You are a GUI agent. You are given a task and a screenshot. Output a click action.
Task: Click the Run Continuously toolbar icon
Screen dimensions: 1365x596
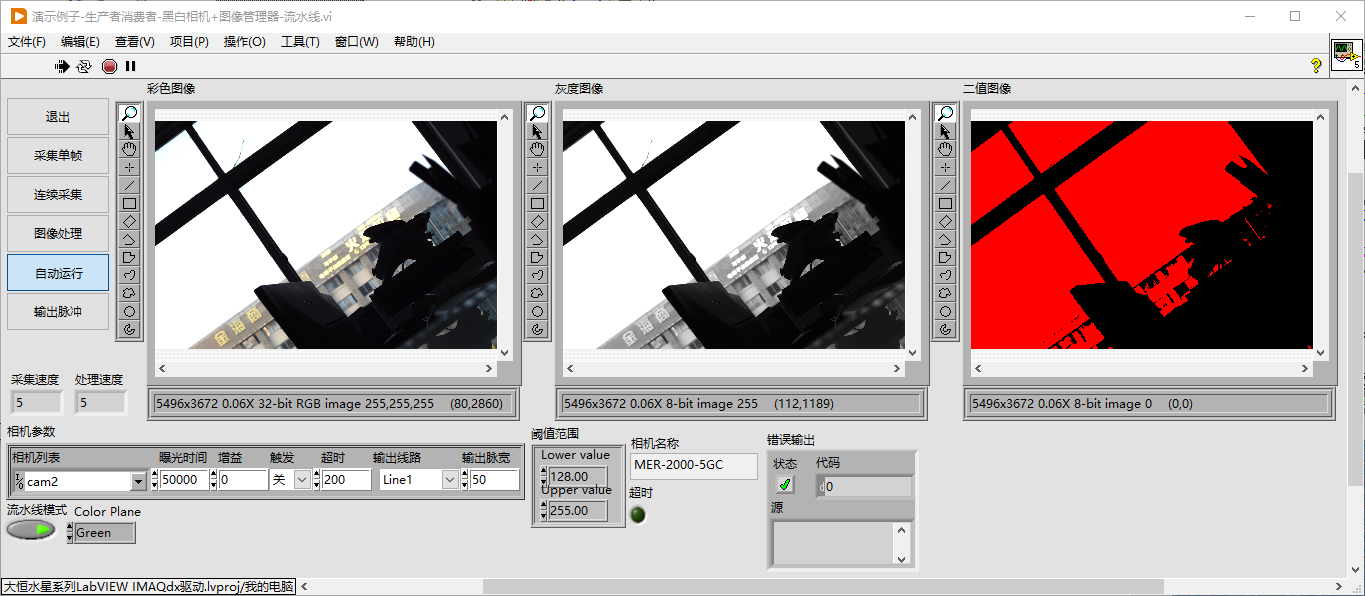click(84, 66)
